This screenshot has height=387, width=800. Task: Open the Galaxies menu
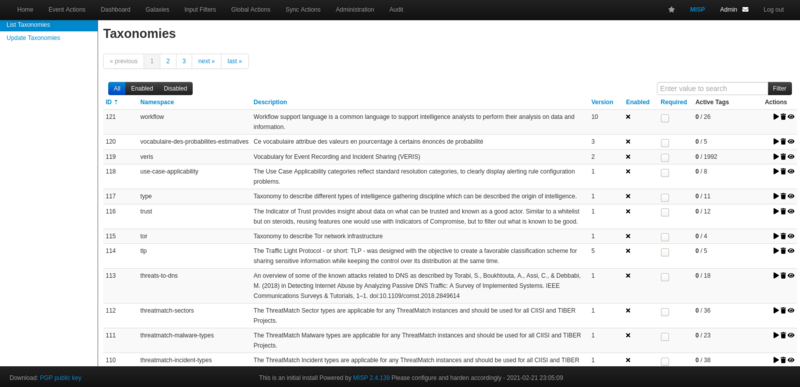click(157, 10)
